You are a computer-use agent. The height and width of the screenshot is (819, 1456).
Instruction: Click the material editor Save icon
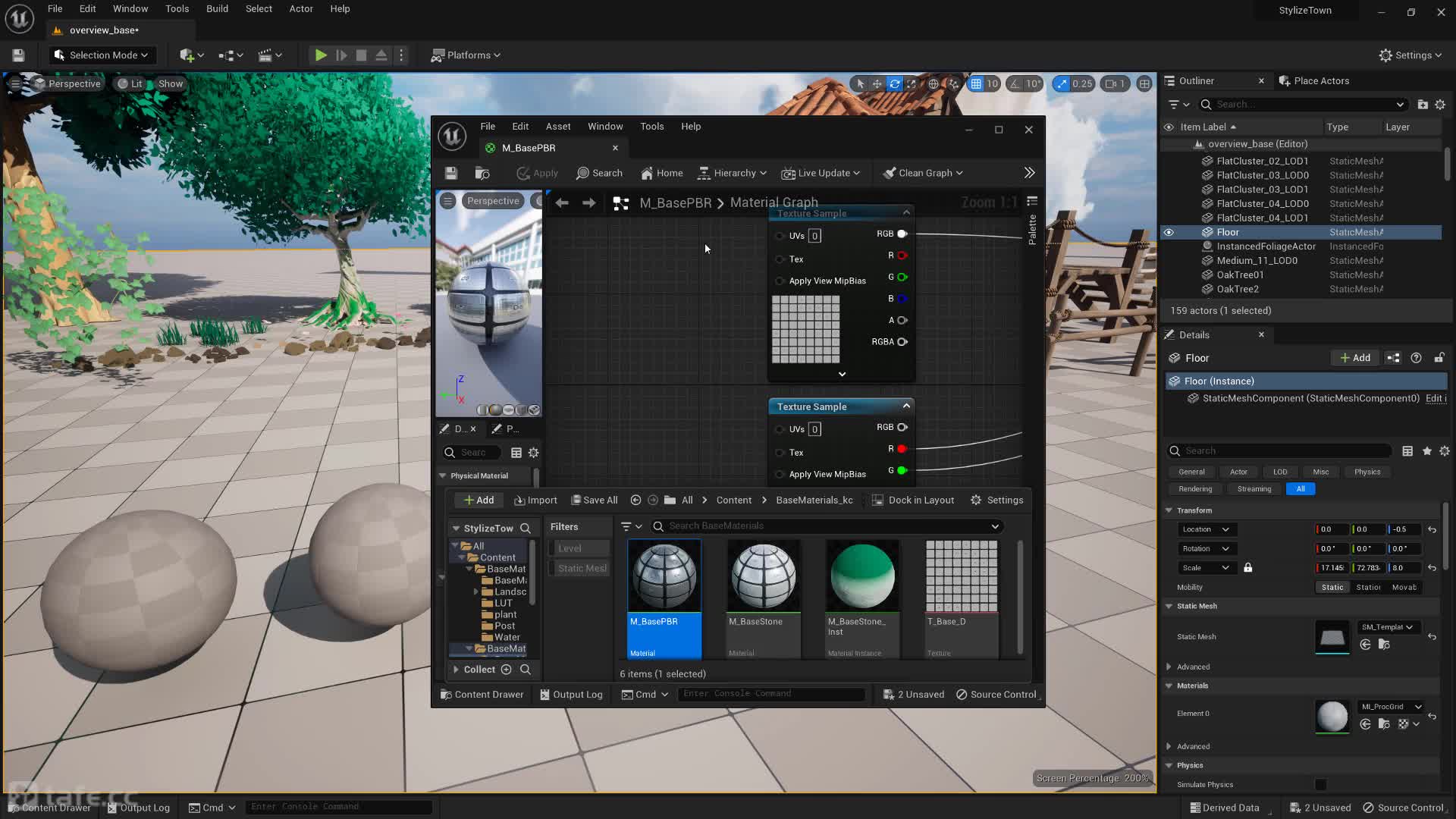[451, 173]
